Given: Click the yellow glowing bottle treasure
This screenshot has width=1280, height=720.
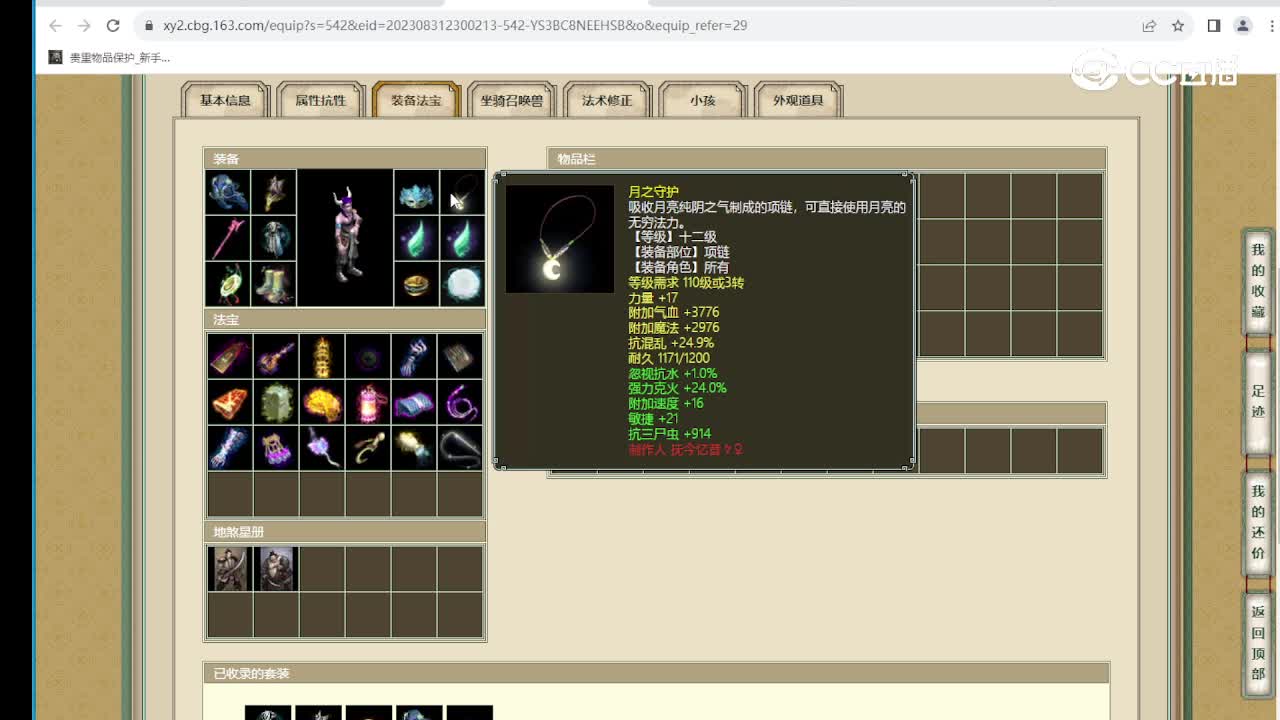Looking at the screenshot, I should tap(414, 448).
